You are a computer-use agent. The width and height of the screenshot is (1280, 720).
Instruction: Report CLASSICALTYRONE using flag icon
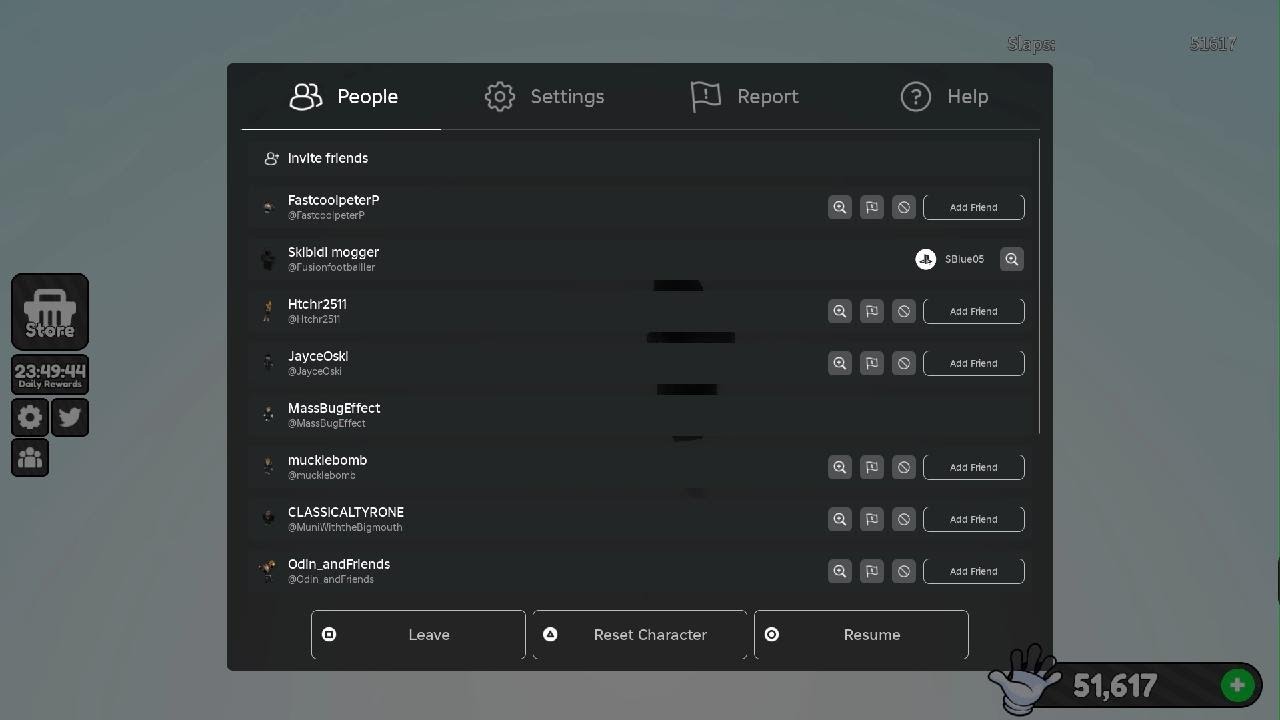click(872, 519)
